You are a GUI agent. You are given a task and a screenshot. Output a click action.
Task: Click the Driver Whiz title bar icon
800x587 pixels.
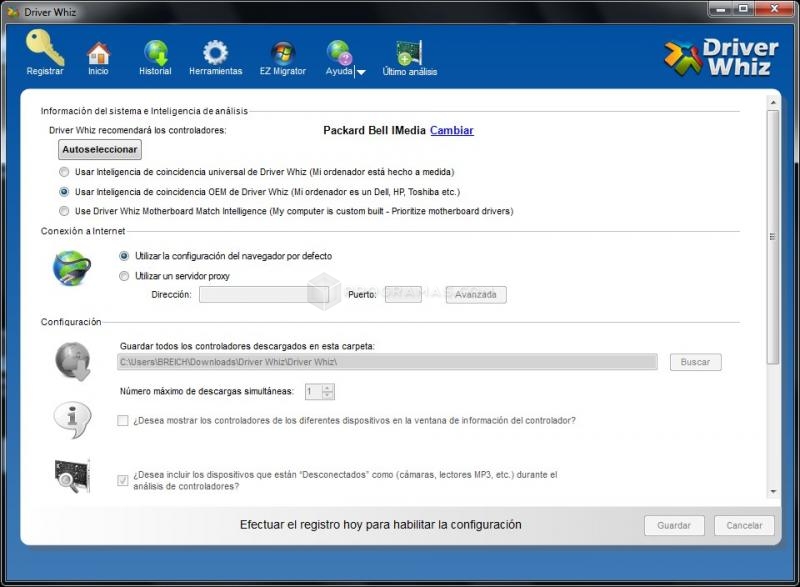pos(13,12)
